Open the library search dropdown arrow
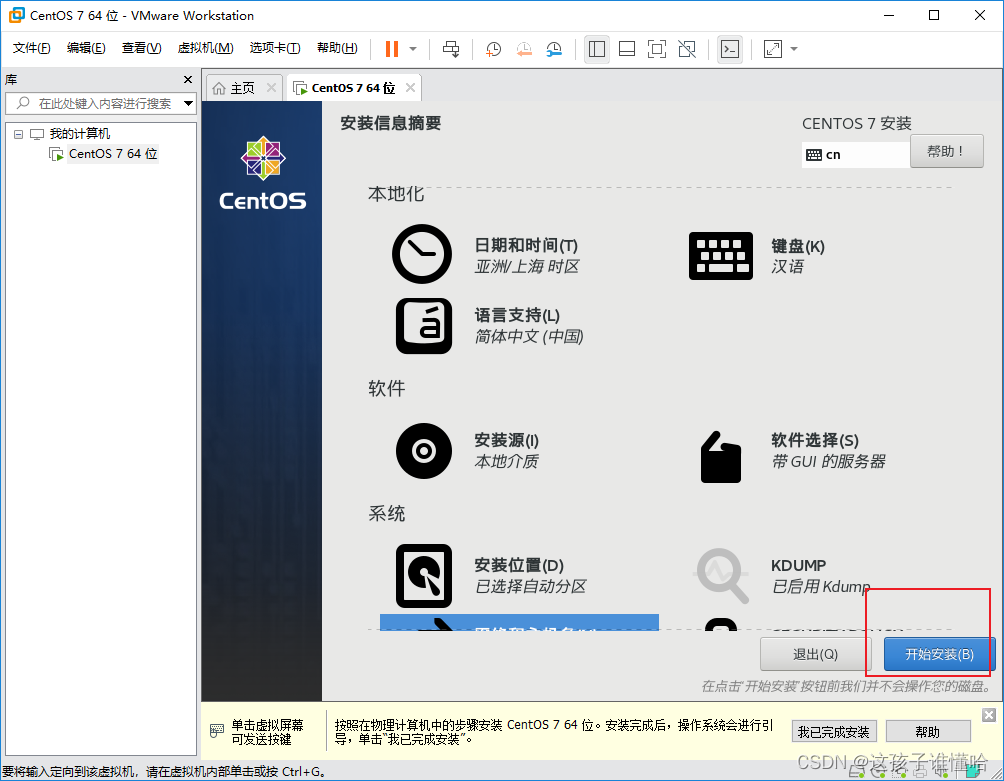This screenshot has height=781, width=1004. click(x=188, y=103)
